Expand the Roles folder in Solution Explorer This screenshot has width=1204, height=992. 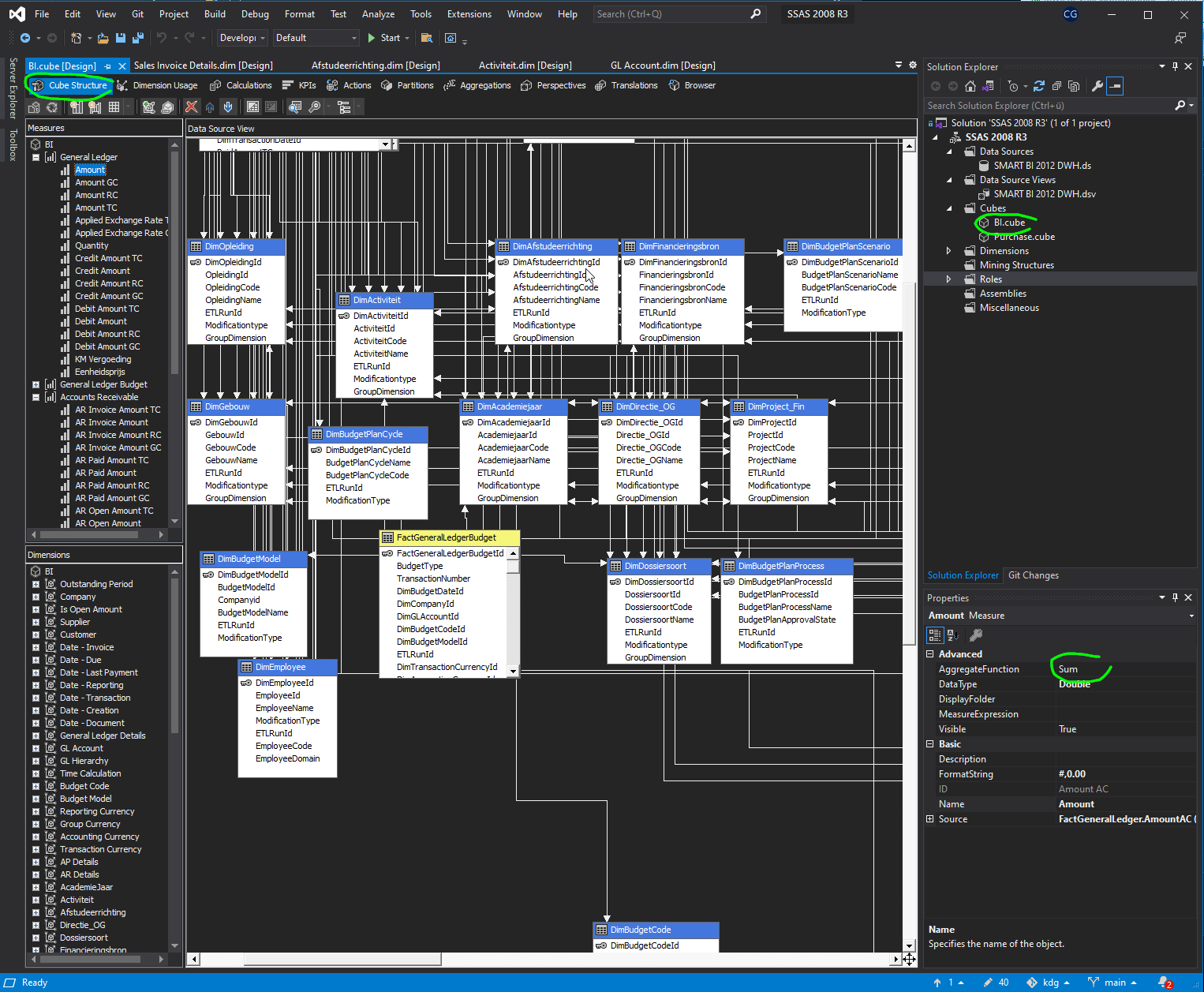tap(948, 279)
